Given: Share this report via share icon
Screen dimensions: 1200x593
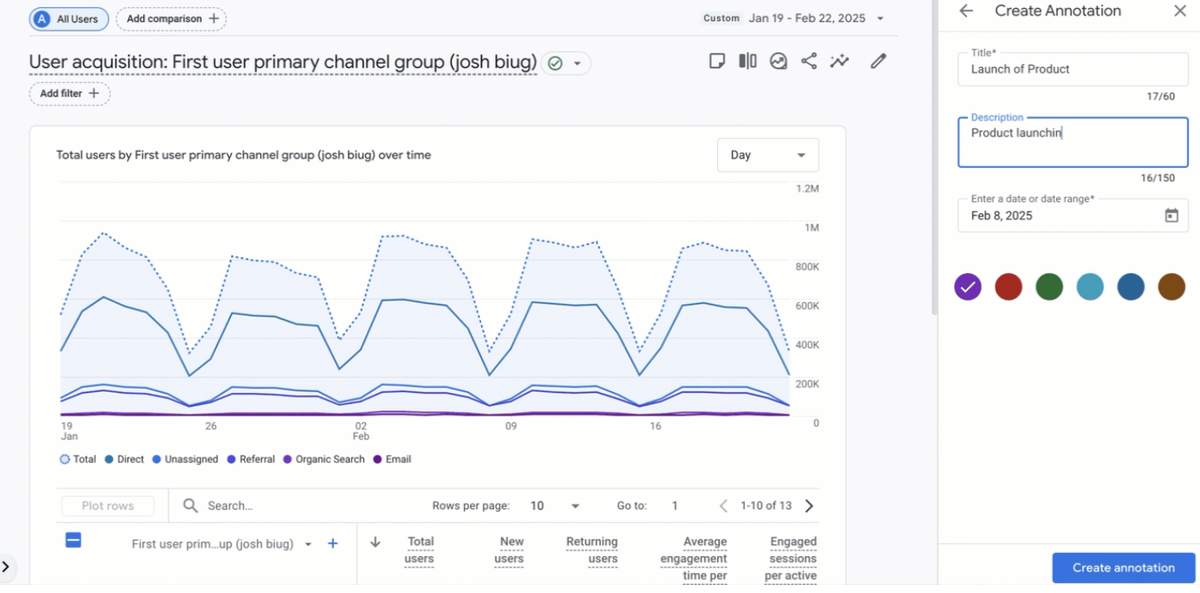Looking at the screenshot, I should coord(809,61).
